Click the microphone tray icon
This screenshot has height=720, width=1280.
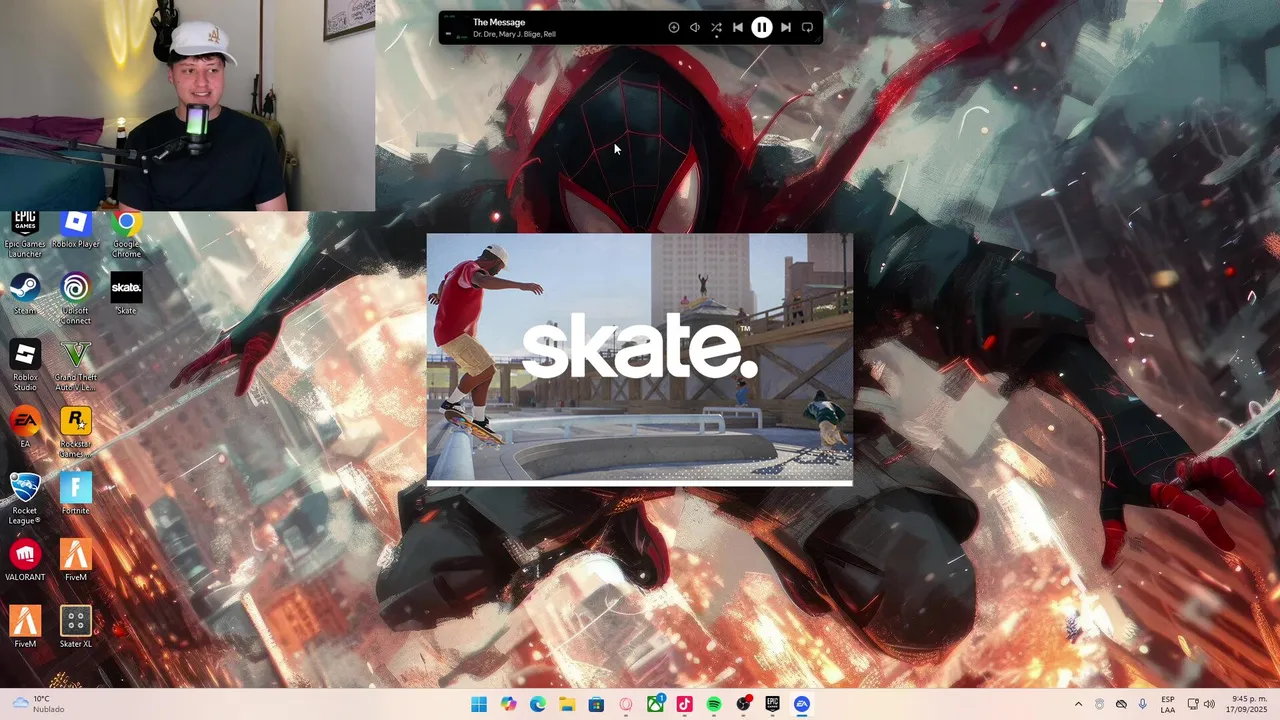(1142, 704)
